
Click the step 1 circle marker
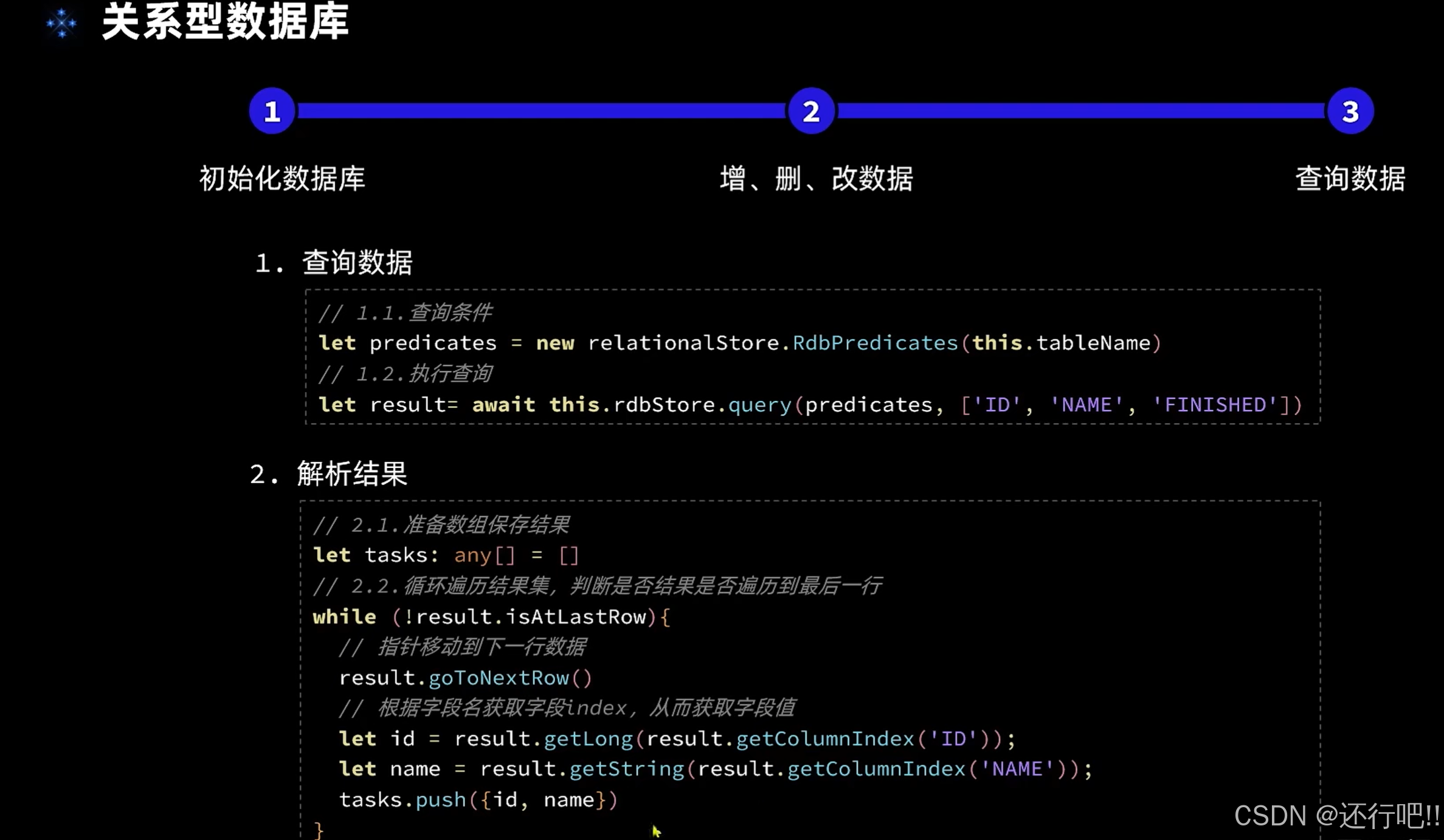tap(272, 111)
